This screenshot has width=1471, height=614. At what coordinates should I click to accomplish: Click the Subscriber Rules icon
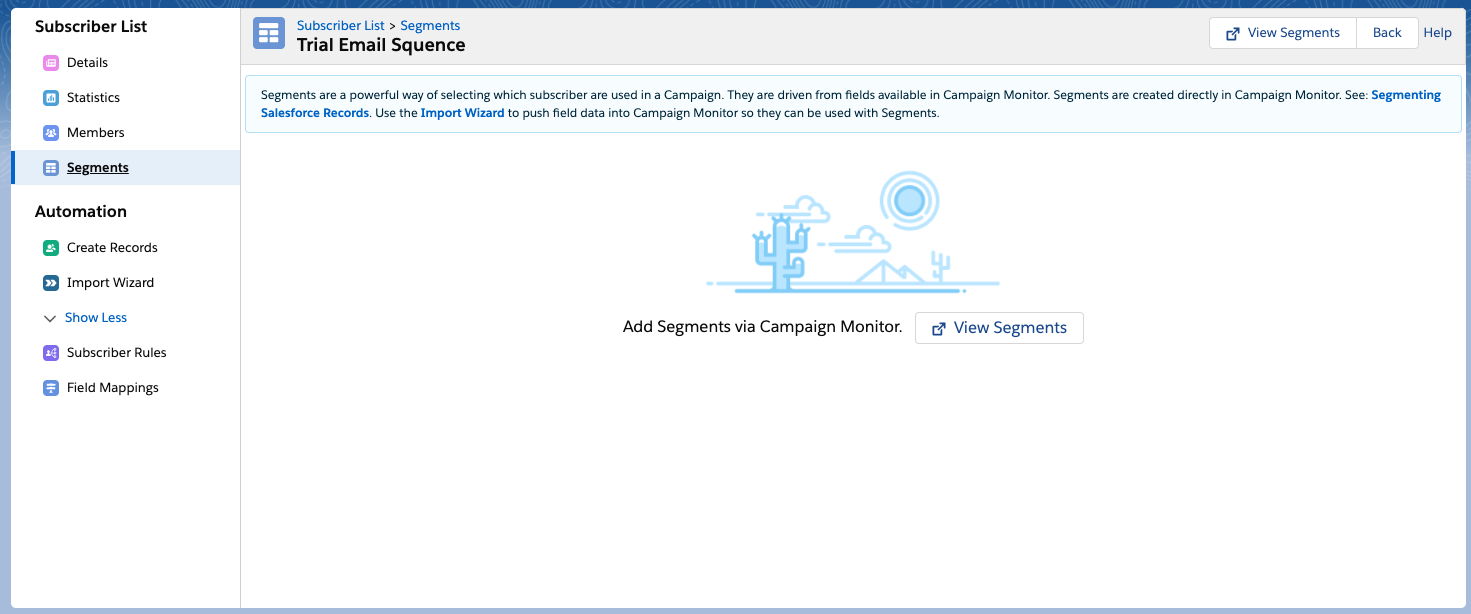pyautogui.click(x=51, y=353)
